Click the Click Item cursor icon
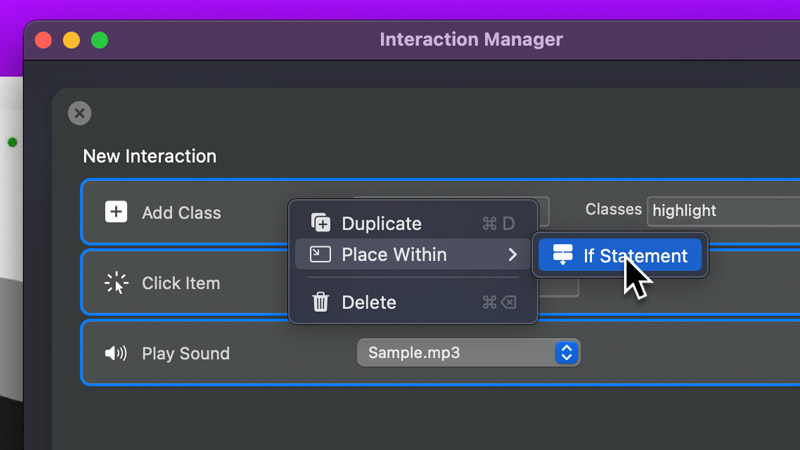Viewport: 800px width, 450px height. pyautogui.click(x=116, y=283)
